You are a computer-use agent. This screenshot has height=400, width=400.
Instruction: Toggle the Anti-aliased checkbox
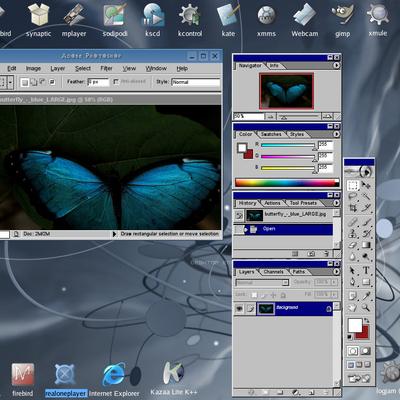coord(116,81)
